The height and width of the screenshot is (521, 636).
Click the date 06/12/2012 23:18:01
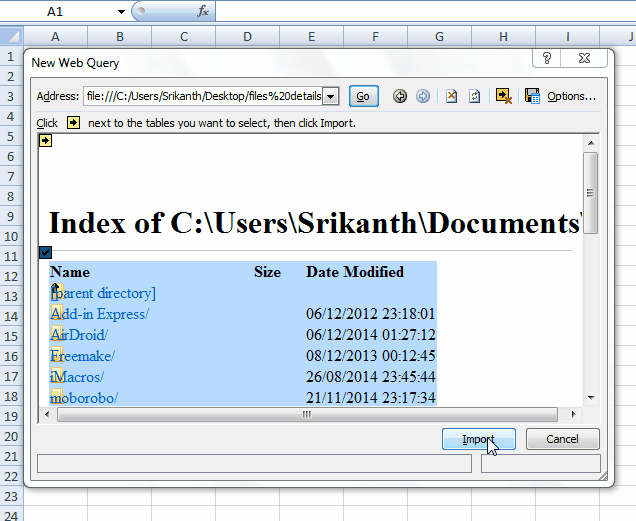coord(370,314)
